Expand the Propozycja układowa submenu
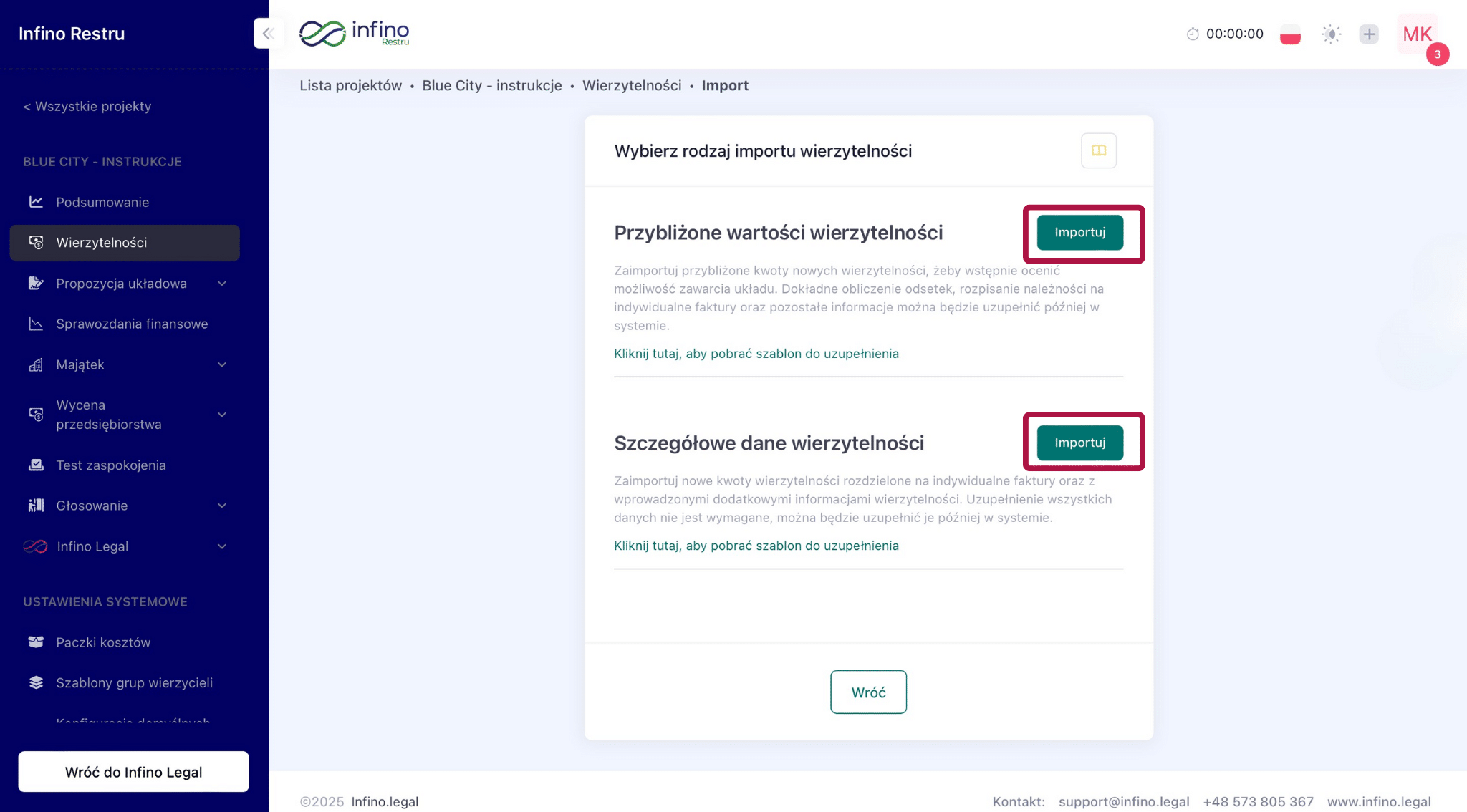The height and width of the screenshot is (812, 1467). click(x=222, y=284)
